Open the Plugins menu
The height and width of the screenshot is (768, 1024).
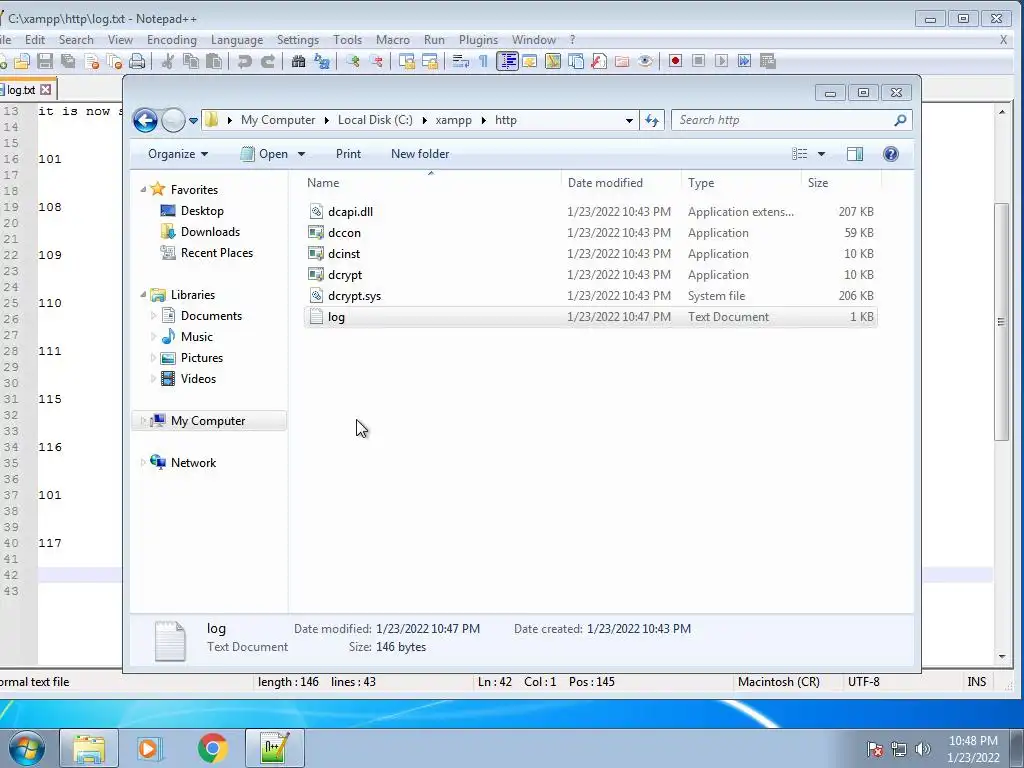point(478,40)
